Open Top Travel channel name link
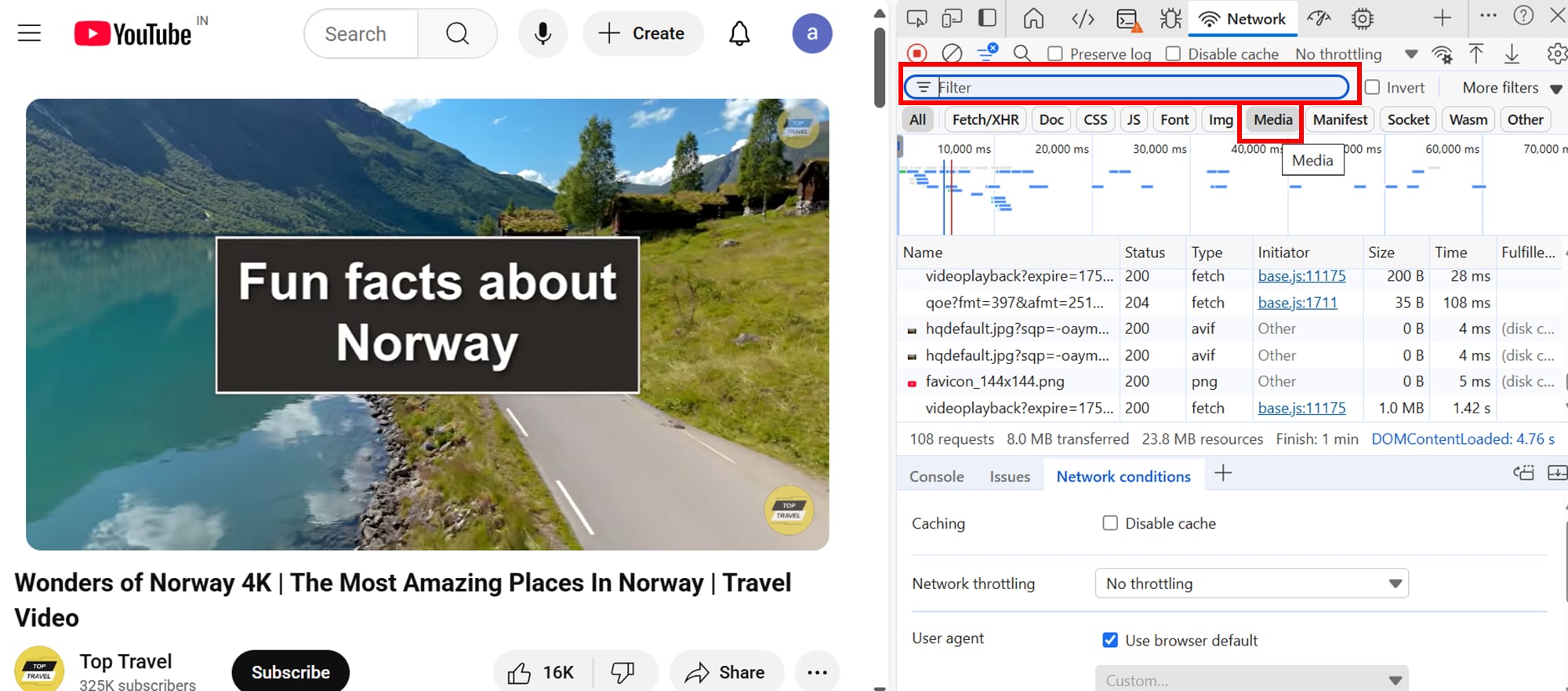1568x691 pixels. click(125, 661)
